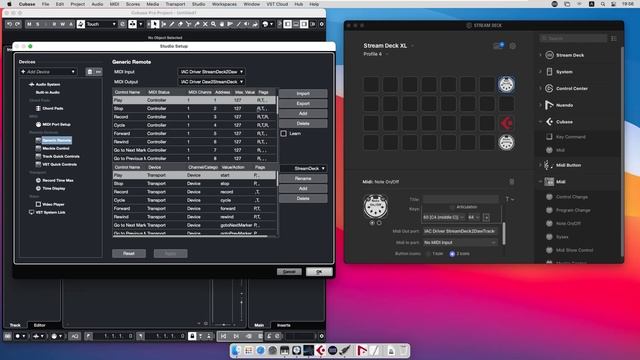Open the Profile 4 dropdown
The height and width of the screenshot is (360, 640).
[x=375, y=54]
